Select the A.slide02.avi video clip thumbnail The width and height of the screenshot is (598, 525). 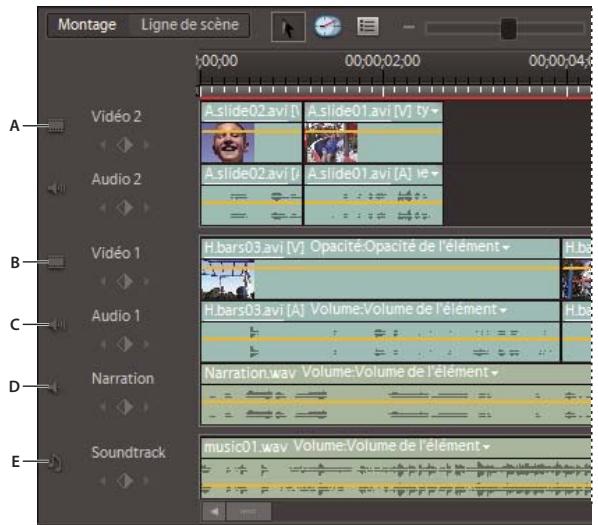[228, 143]
